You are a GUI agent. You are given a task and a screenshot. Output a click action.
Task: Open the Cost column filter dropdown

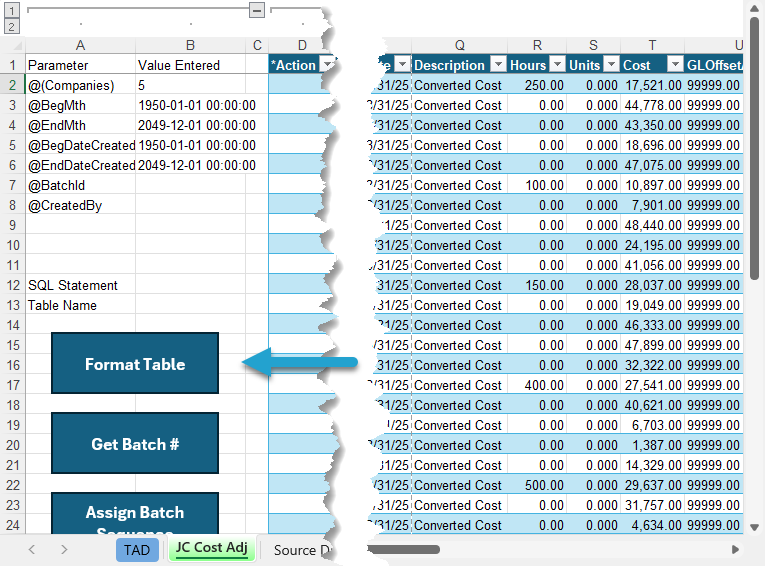click(x=675, y=64)
